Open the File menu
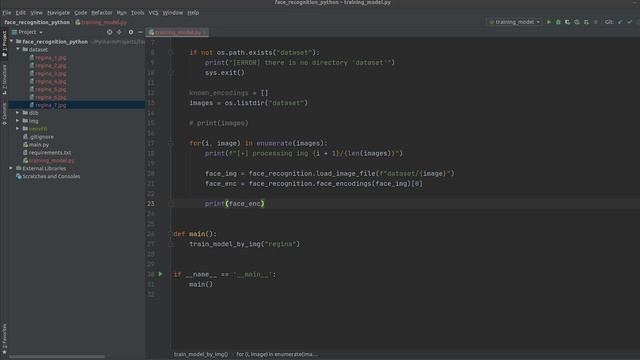 pos(7,13)
